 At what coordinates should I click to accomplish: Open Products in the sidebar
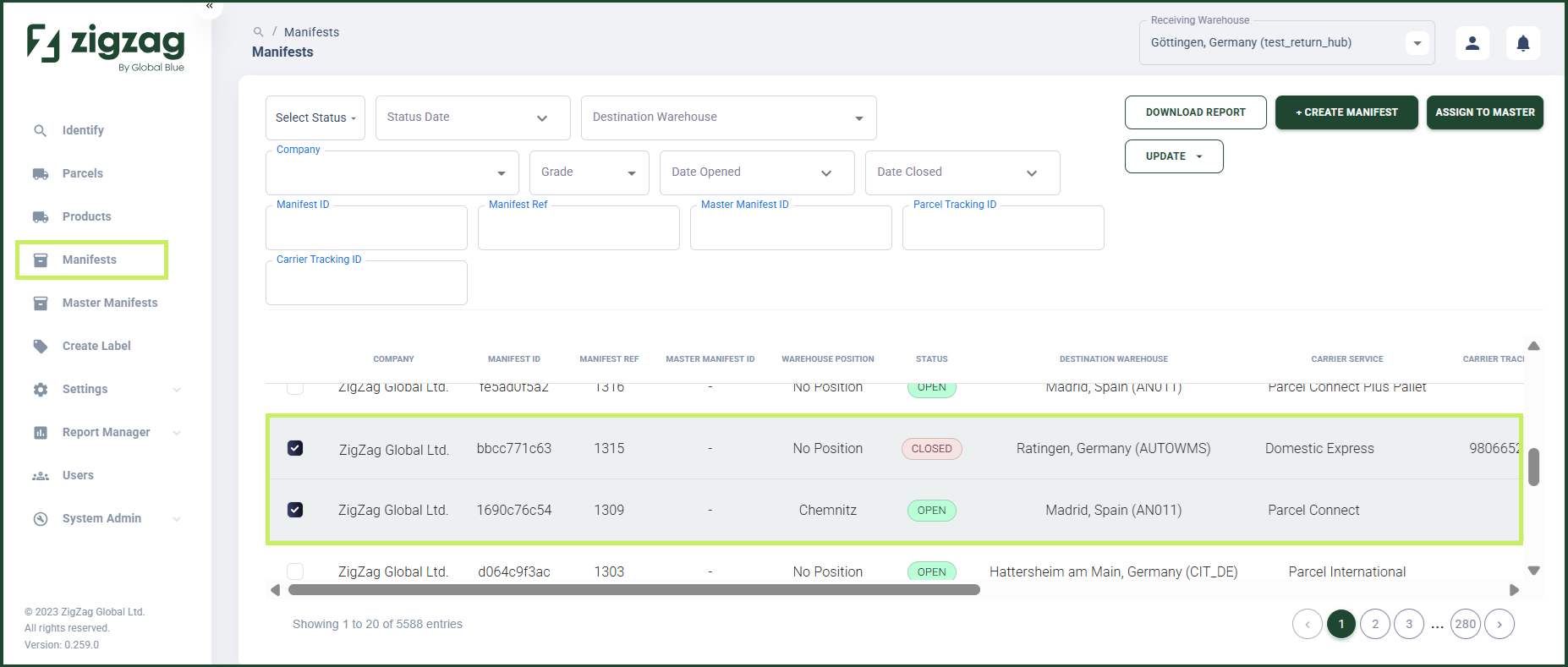87,216
